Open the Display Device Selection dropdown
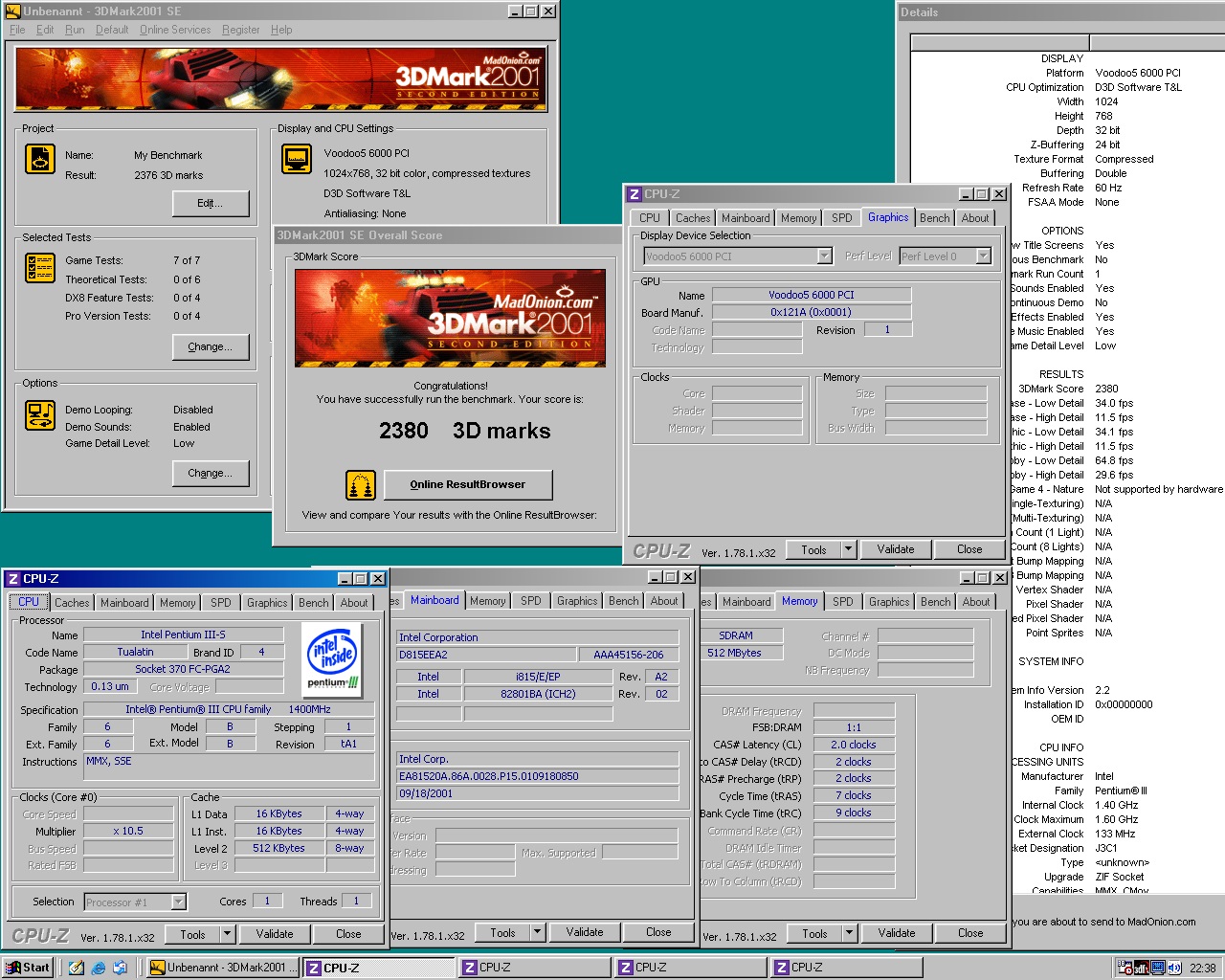 824,256
